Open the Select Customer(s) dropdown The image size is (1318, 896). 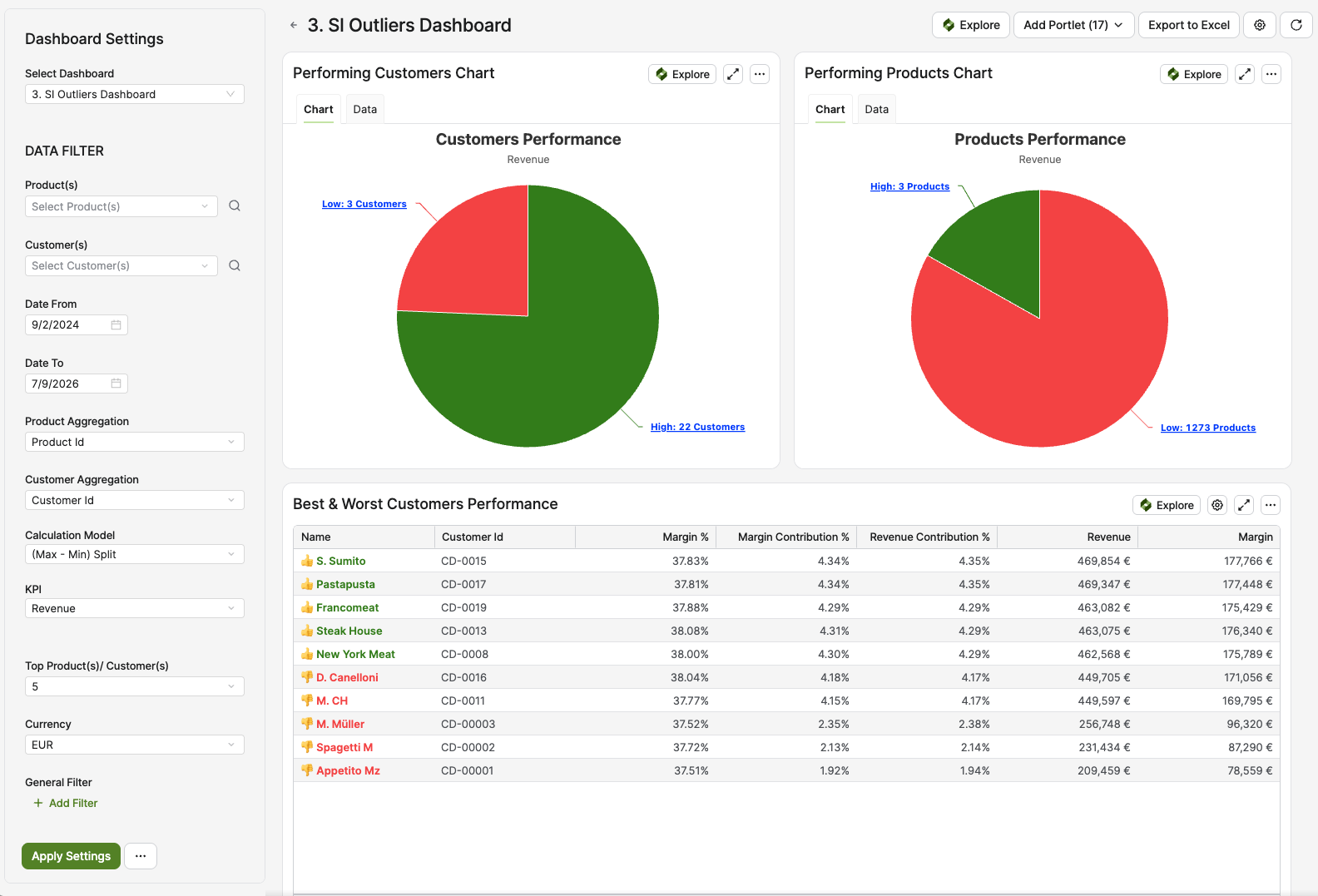tap(121, 265)
